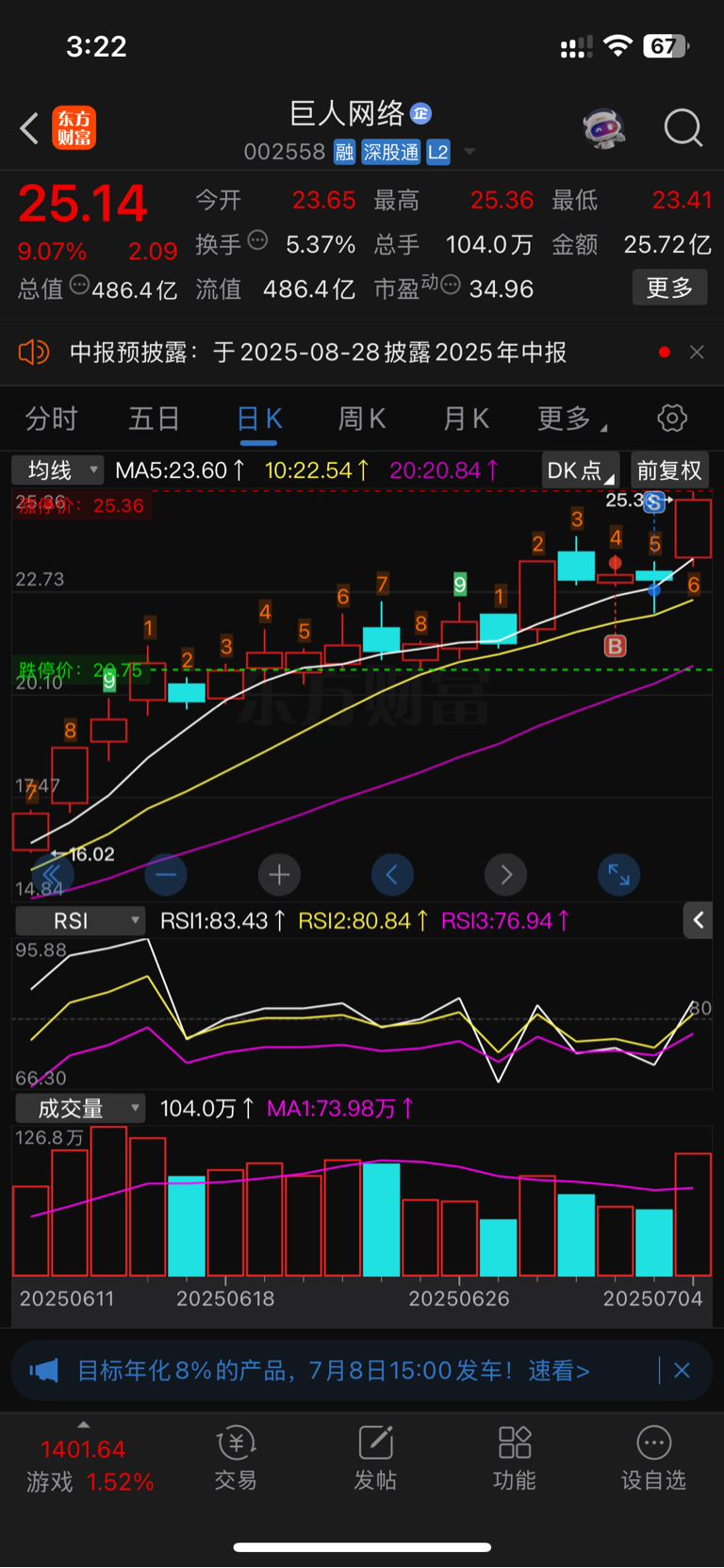Viewport: 724px width, 1568px height.
Task: Switch to the 五日 tab
Action: pos(154,419)
